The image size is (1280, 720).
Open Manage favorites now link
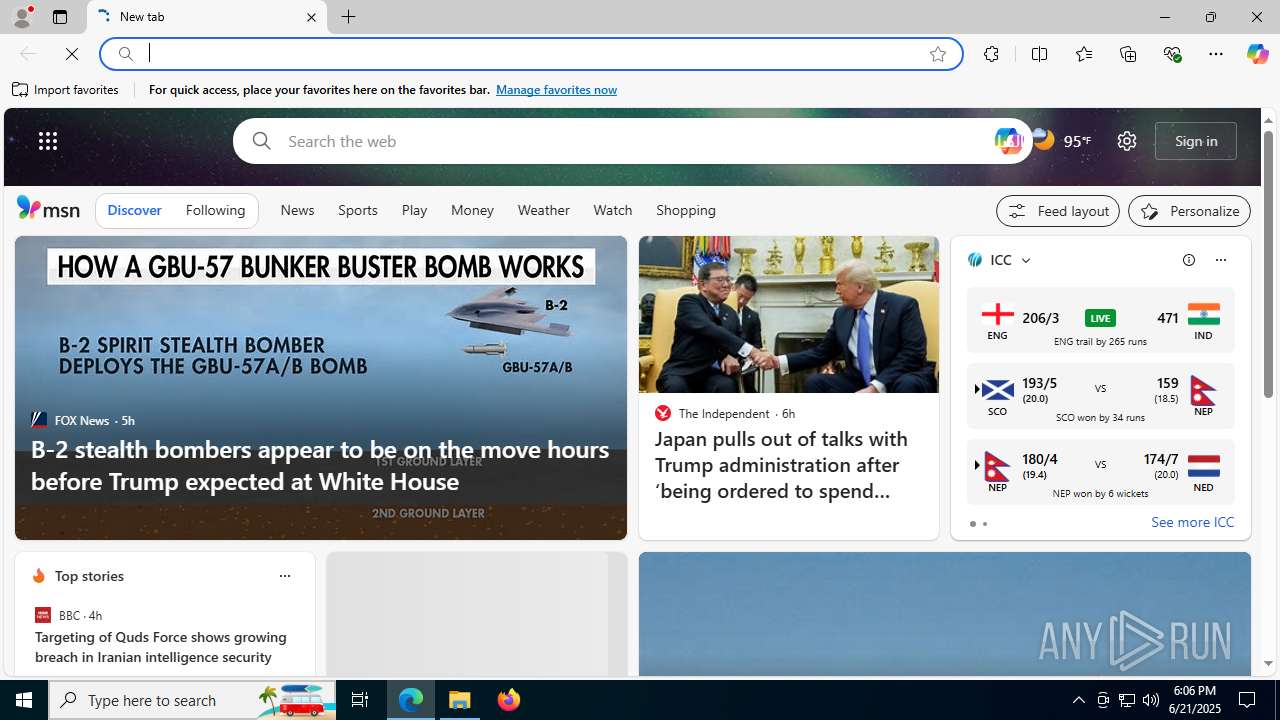[x=556, y=90]
